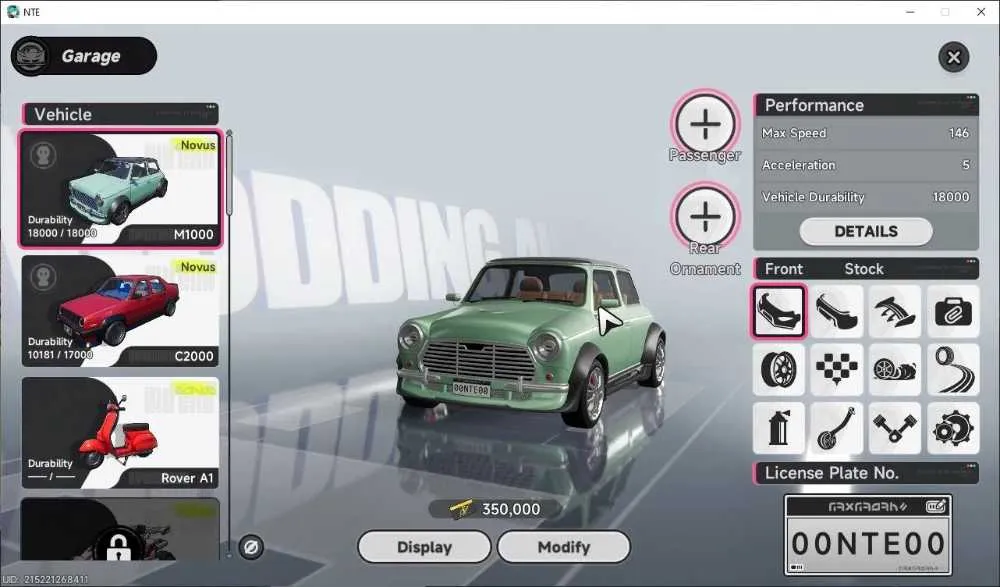Click the Max Speed value 146

click(x=959, y=133)
